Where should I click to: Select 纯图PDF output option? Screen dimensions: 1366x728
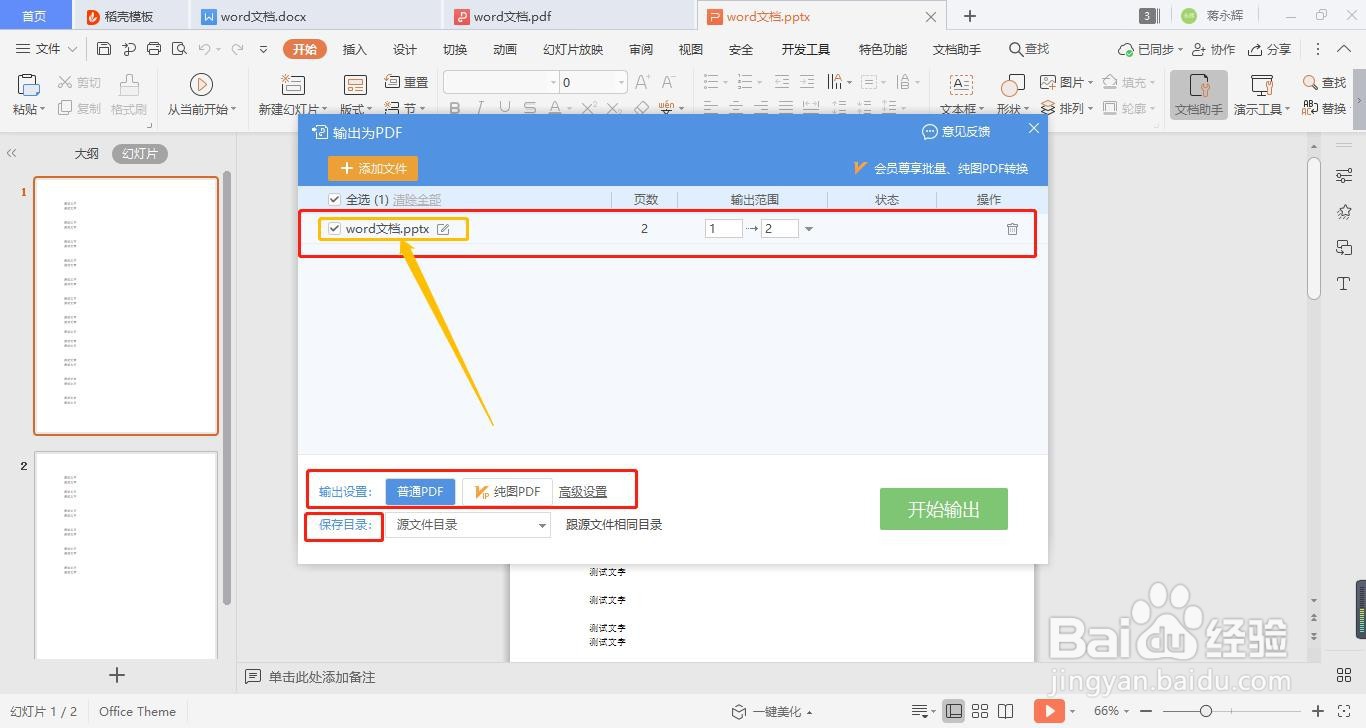[x=506, y=491]
